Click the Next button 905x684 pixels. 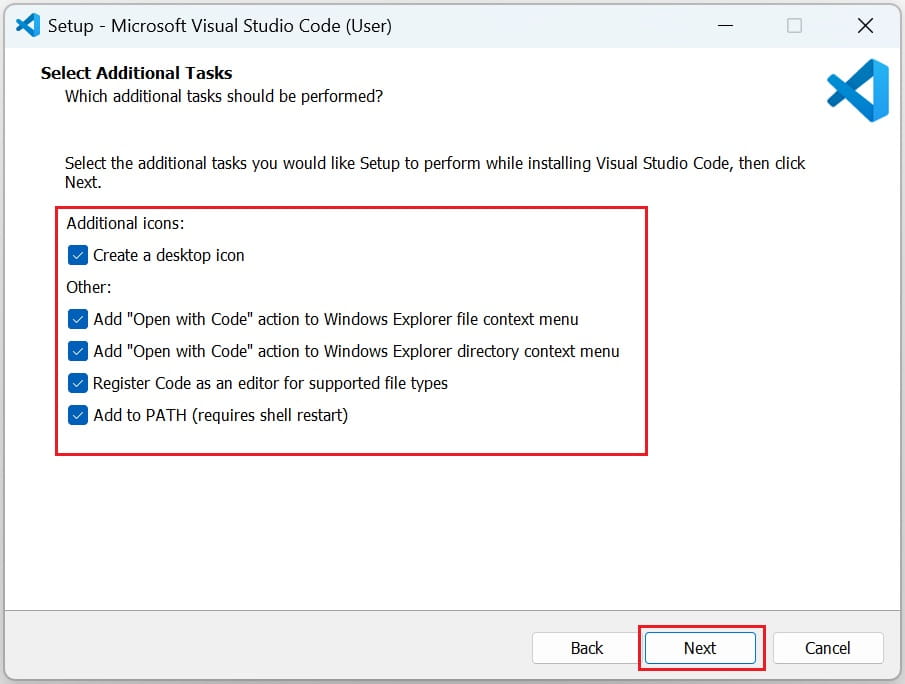pos(699,648)
